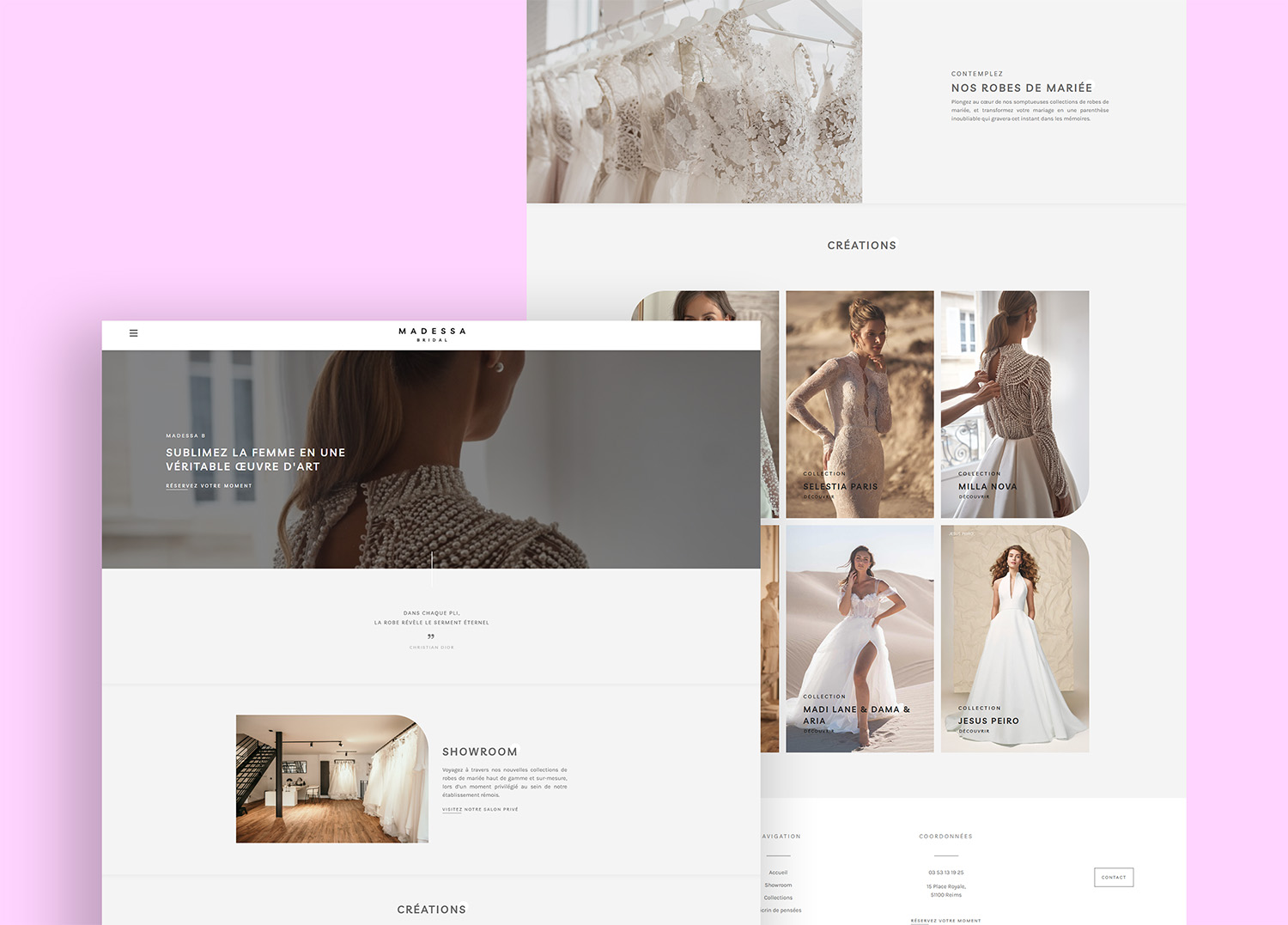Open the 'Visitez notre salon privé' link
This screenshot has height=925, width=1288.
coord(480,809)
